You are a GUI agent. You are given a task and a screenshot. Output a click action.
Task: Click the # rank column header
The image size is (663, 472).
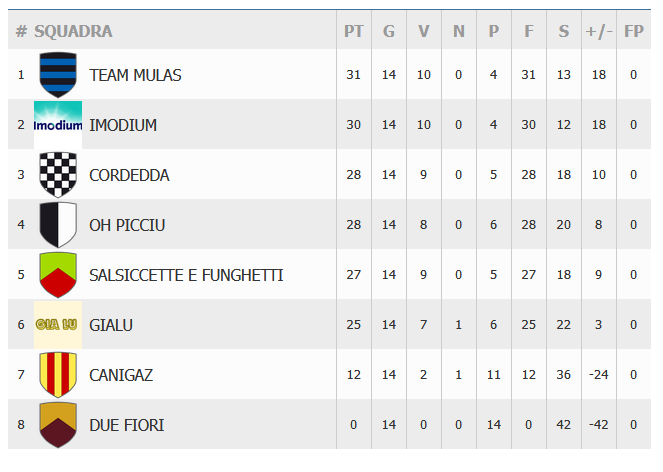(x=21, y=31)
